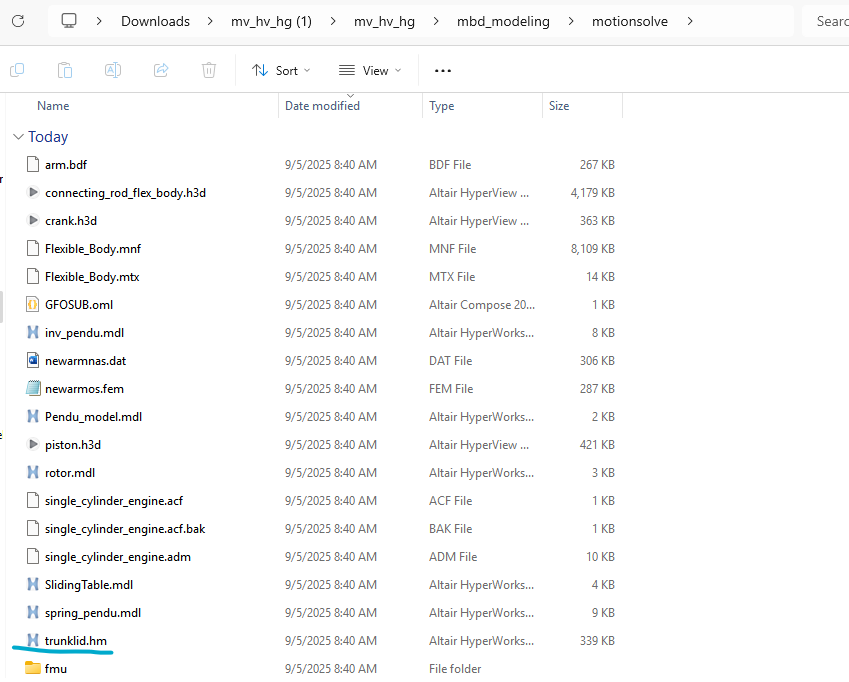Open the View dropdown
The width and height of the screenshot is (849, 682).
pos(370,70)
